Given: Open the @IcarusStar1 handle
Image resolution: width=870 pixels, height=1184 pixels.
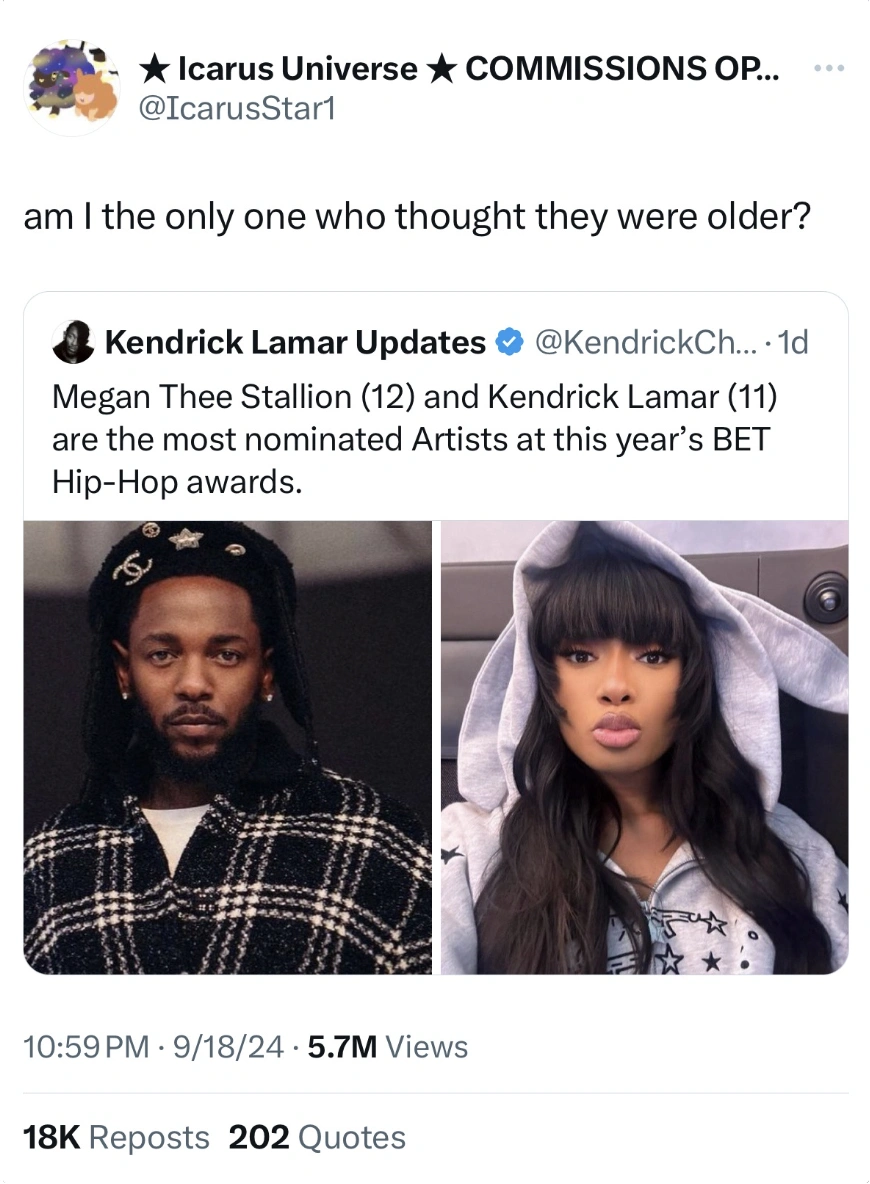Looking at the screenshot, I should [x=237, y=109].
